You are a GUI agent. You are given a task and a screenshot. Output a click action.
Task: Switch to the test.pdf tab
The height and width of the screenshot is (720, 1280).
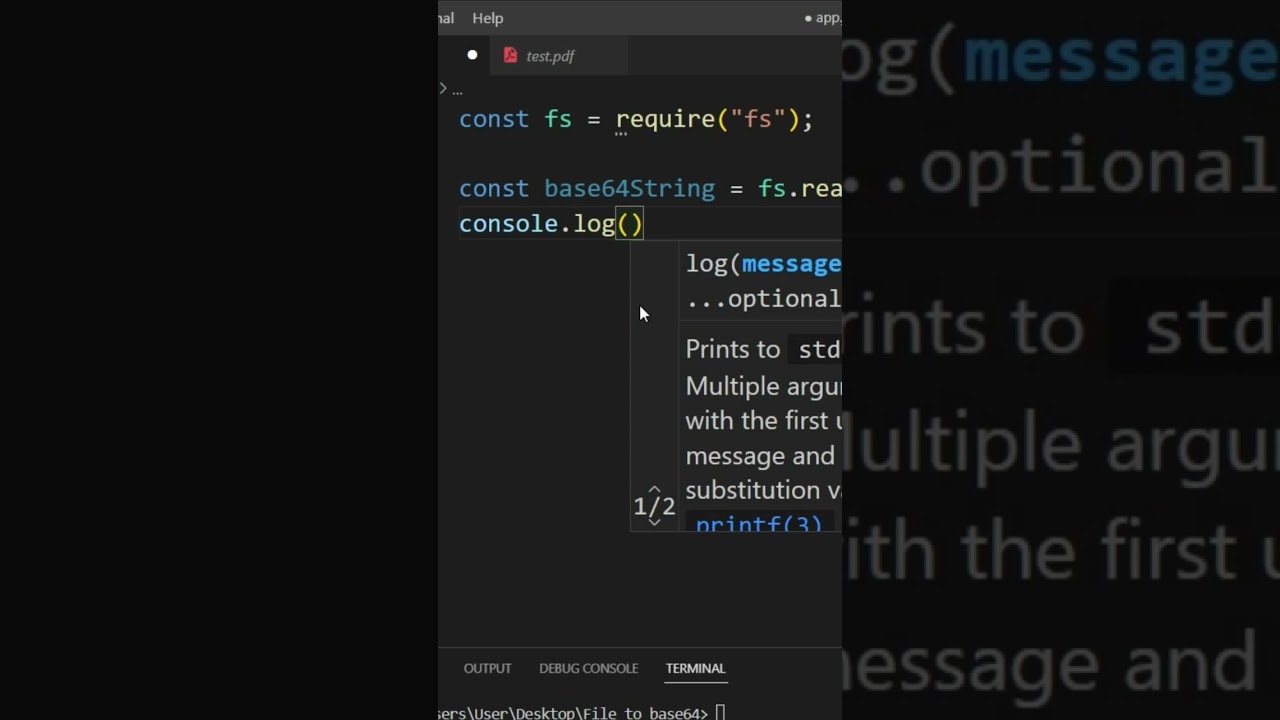coord(559,56)
